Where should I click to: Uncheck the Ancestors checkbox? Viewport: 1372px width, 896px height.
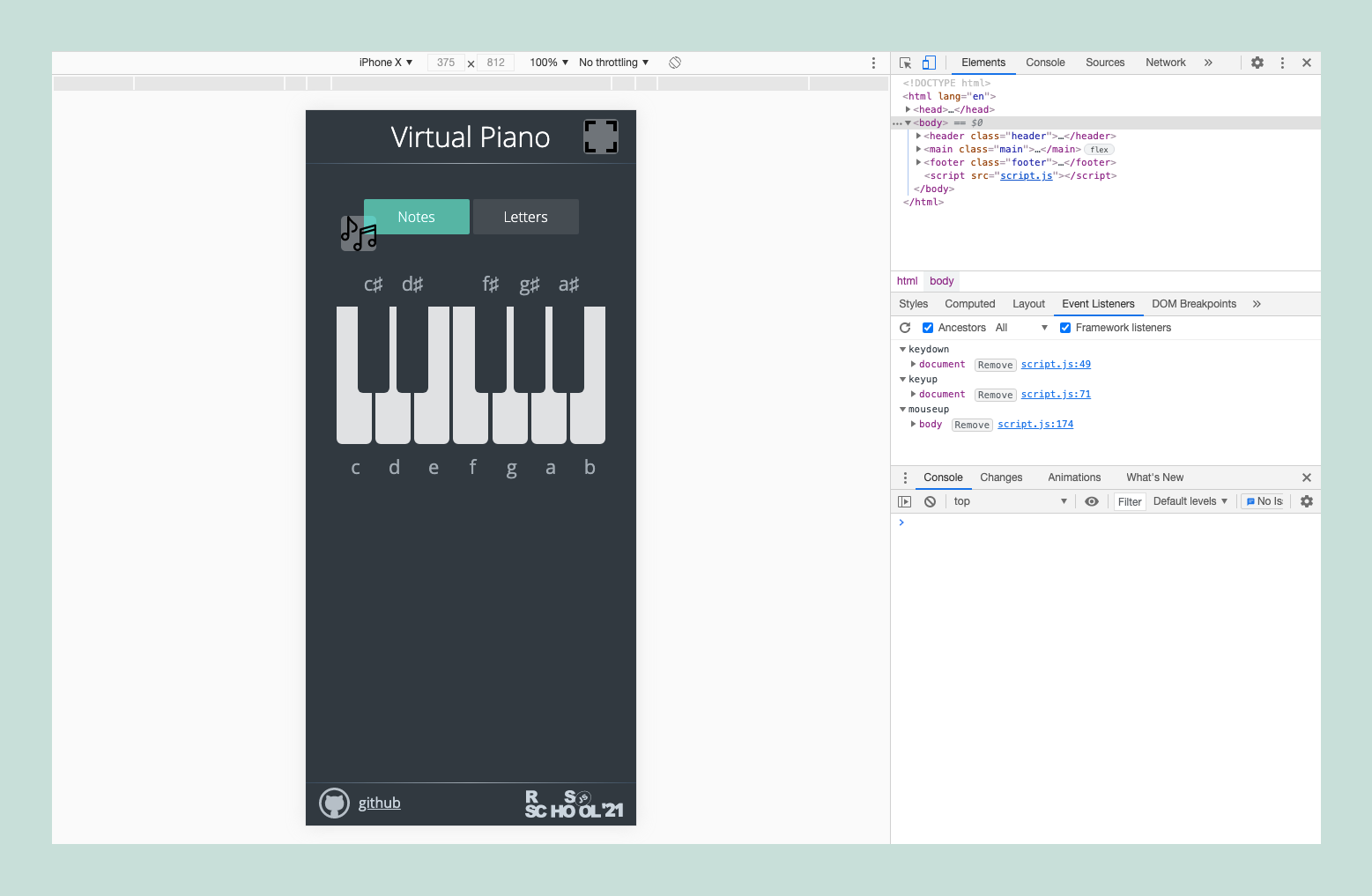coord(928,327)
